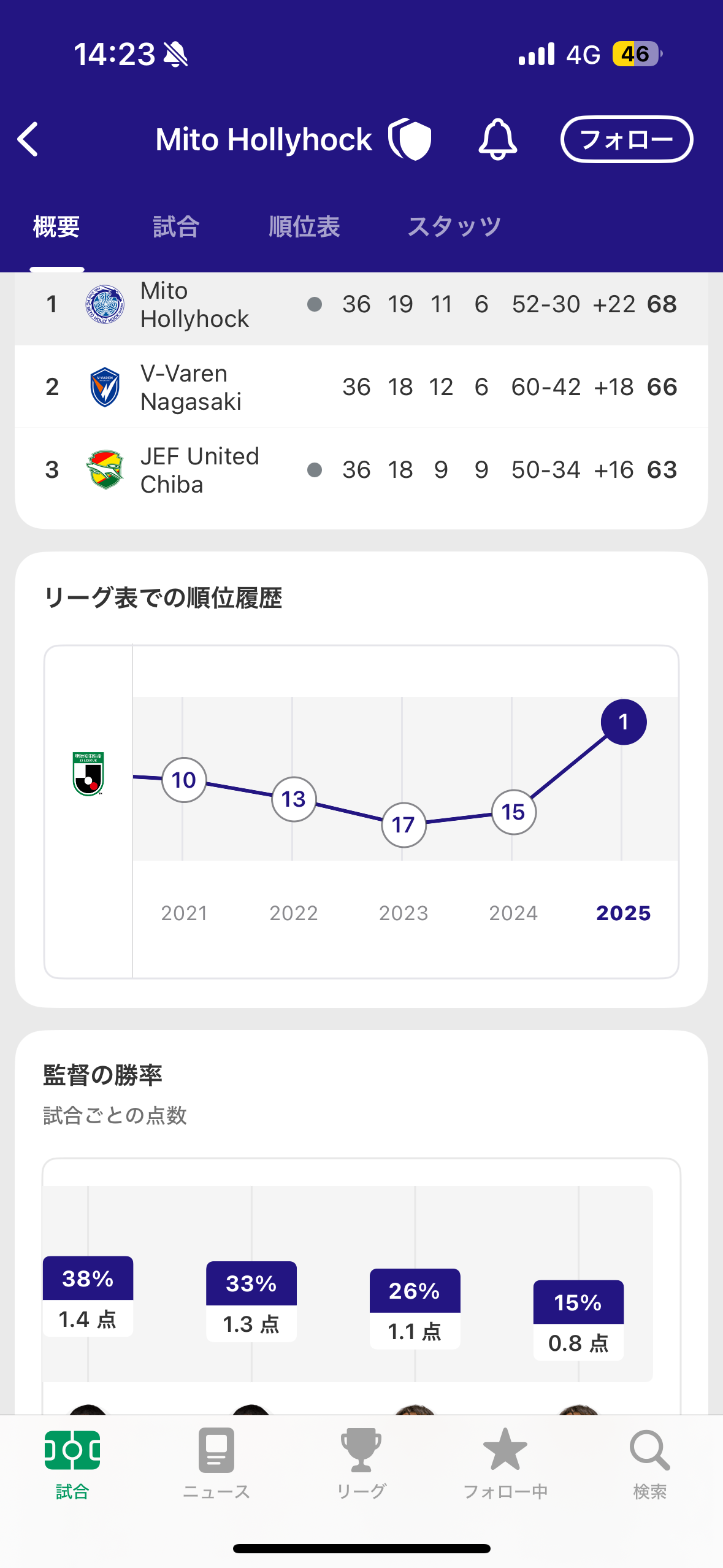723x1568 pixels.
Task: Select the 2023 rank 17 marker
Action: click(x=404, y=825)
